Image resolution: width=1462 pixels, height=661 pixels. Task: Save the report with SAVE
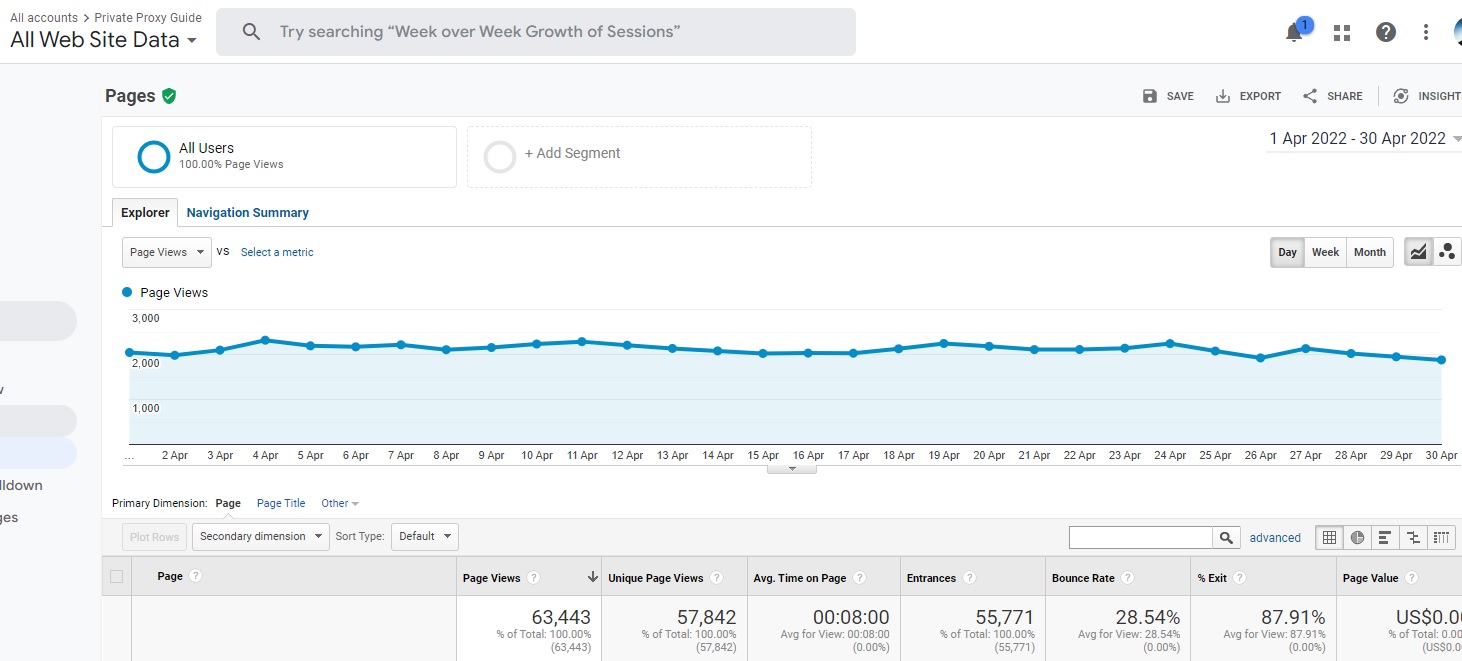click(1168, 96)
